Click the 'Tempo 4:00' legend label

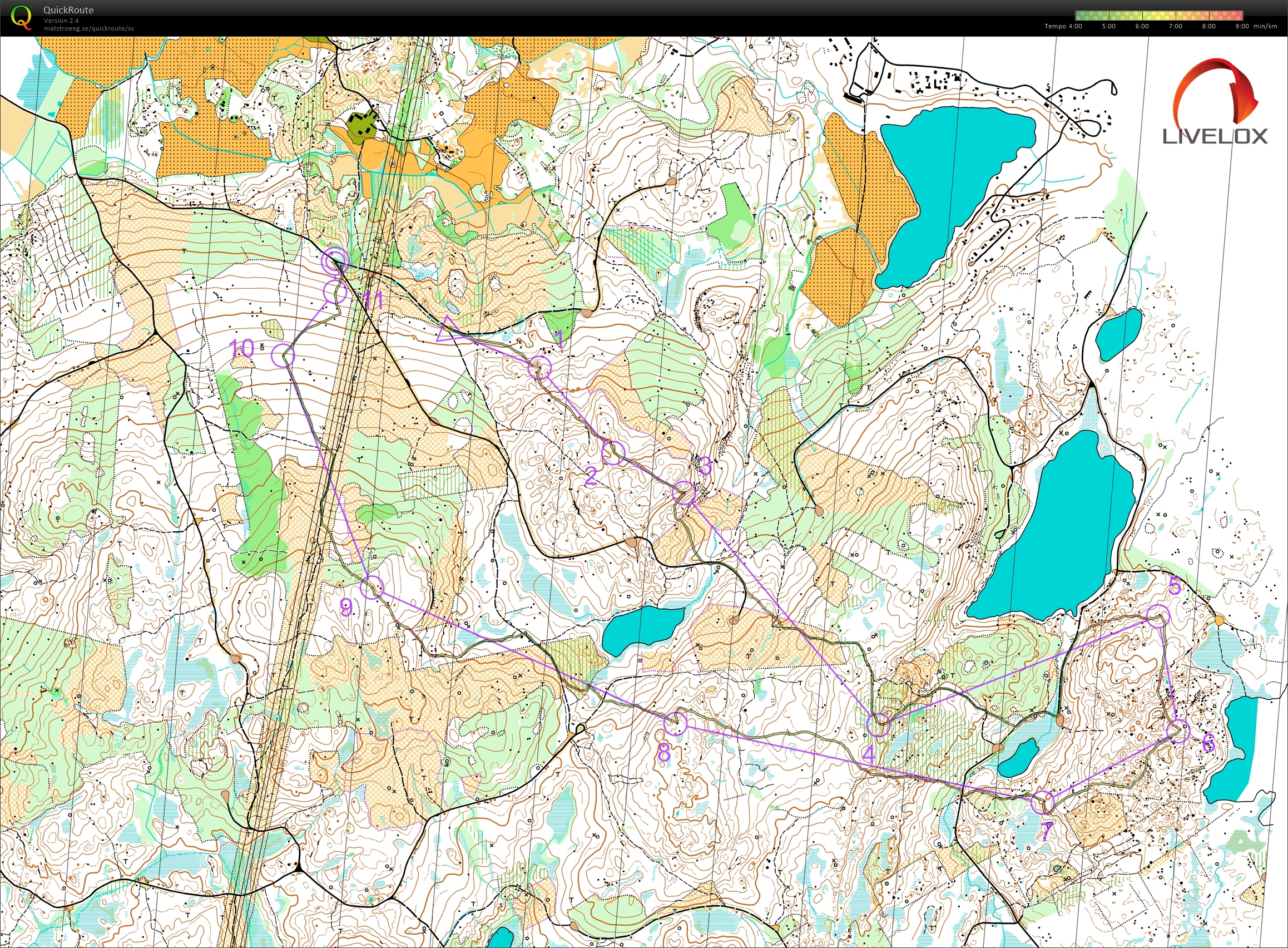[x=1063, y=26]
